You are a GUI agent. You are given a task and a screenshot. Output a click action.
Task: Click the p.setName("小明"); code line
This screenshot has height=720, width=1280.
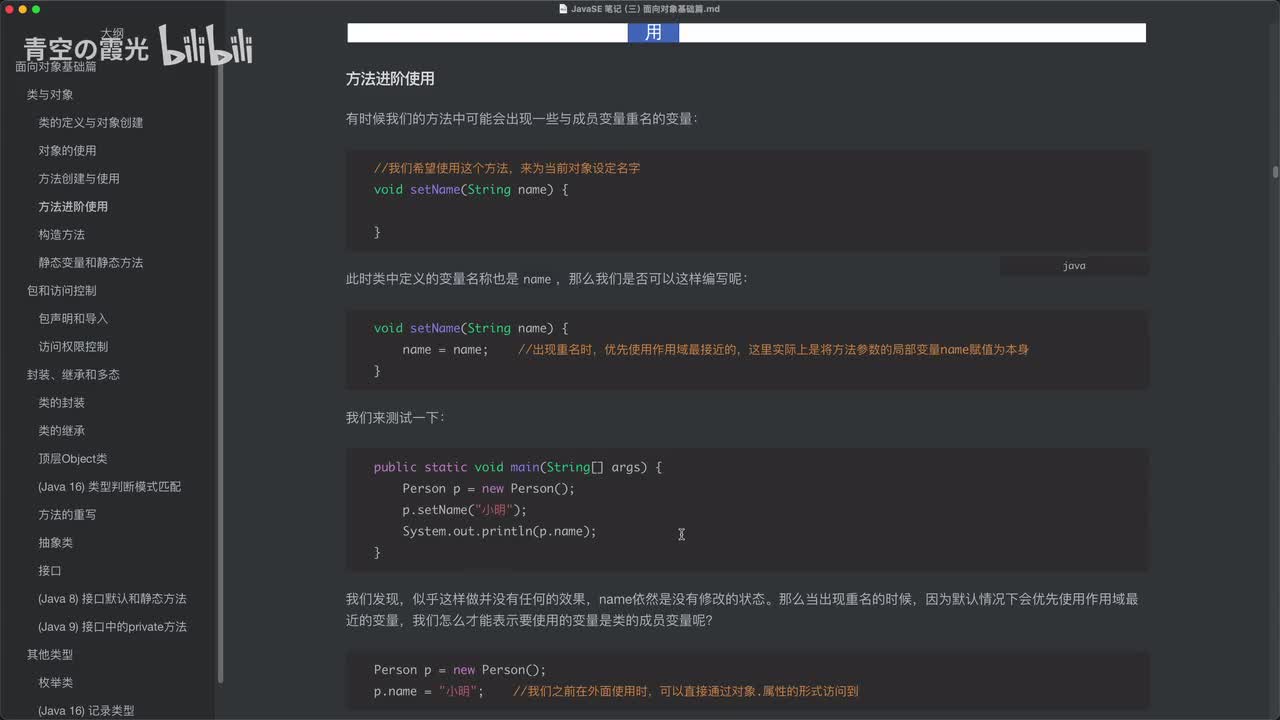coord(464,510)
